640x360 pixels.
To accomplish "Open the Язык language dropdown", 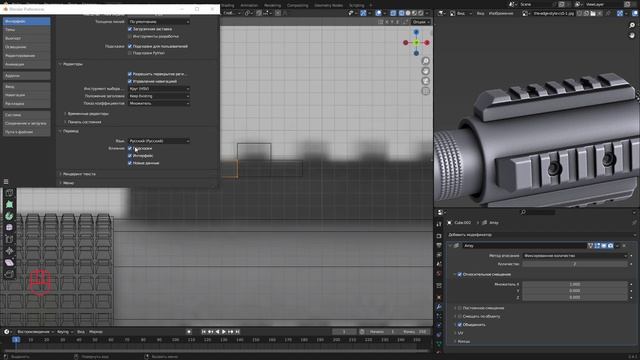I will click(x=159, y=141).
